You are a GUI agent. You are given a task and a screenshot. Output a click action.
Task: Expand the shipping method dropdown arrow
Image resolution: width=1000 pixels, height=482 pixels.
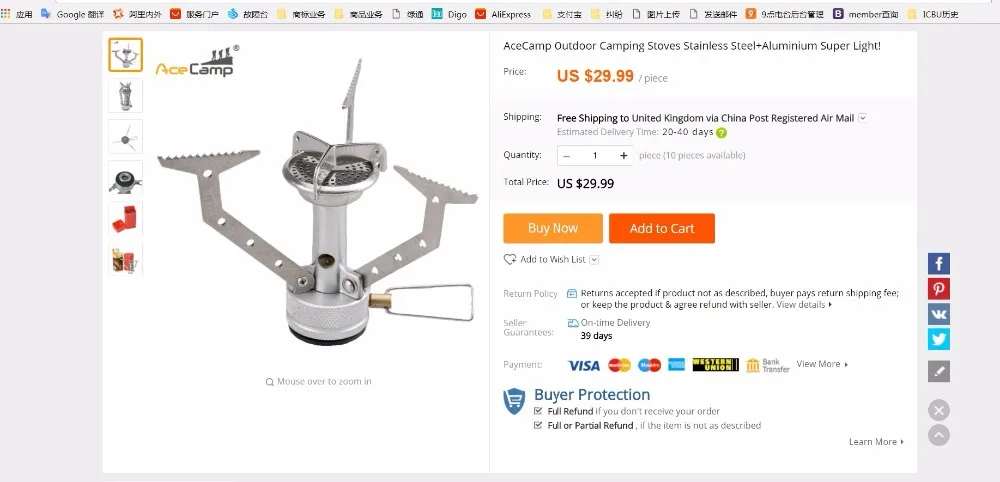pyautogui.click(x=862, y=118)
